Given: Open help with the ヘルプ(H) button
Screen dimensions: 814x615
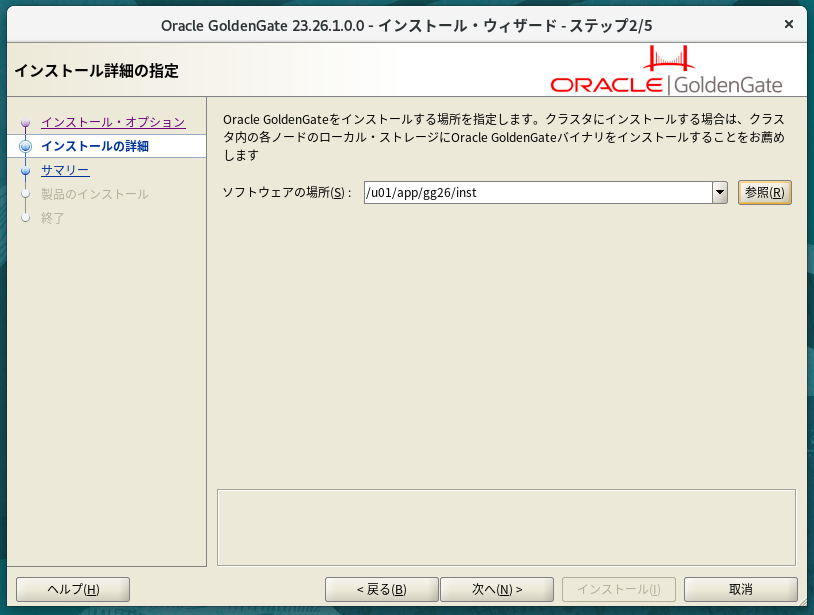Looking at the screenshot, I should tap(73, 589).
